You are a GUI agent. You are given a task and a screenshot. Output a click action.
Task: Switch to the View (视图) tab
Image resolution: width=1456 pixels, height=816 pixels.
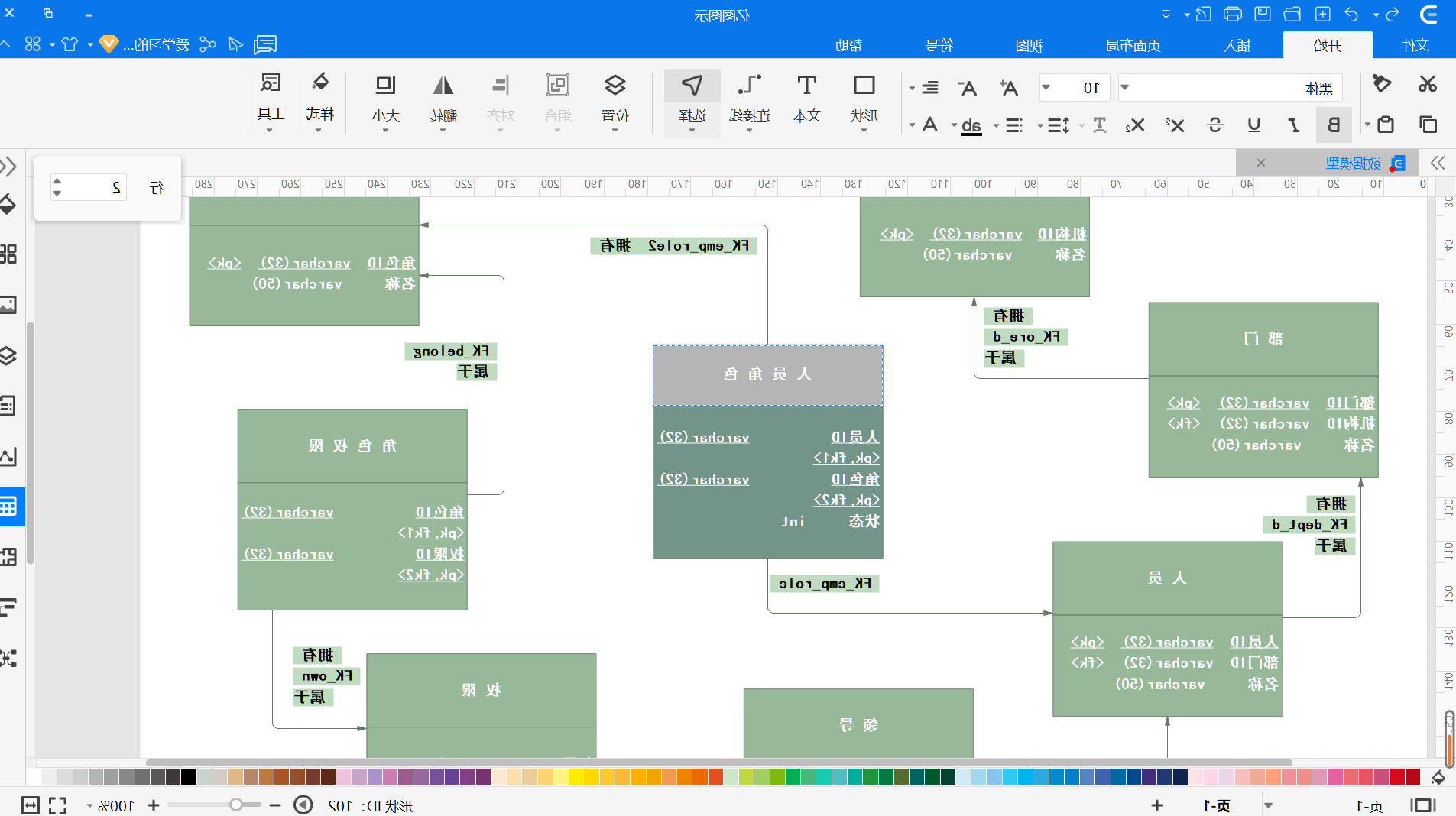click(1030, 45)
